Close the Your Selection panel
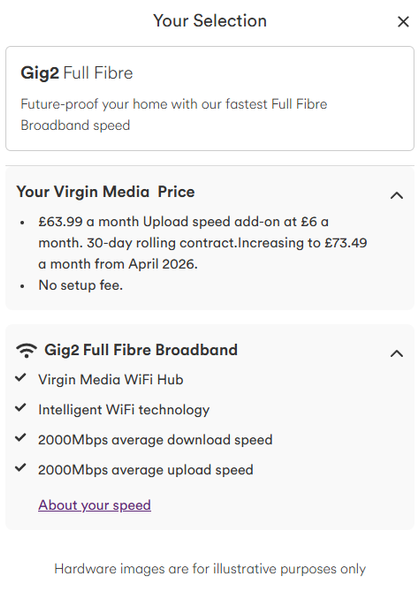Image resolution: width=419 pixels, height=599 pixels. (x=403, y=22)
